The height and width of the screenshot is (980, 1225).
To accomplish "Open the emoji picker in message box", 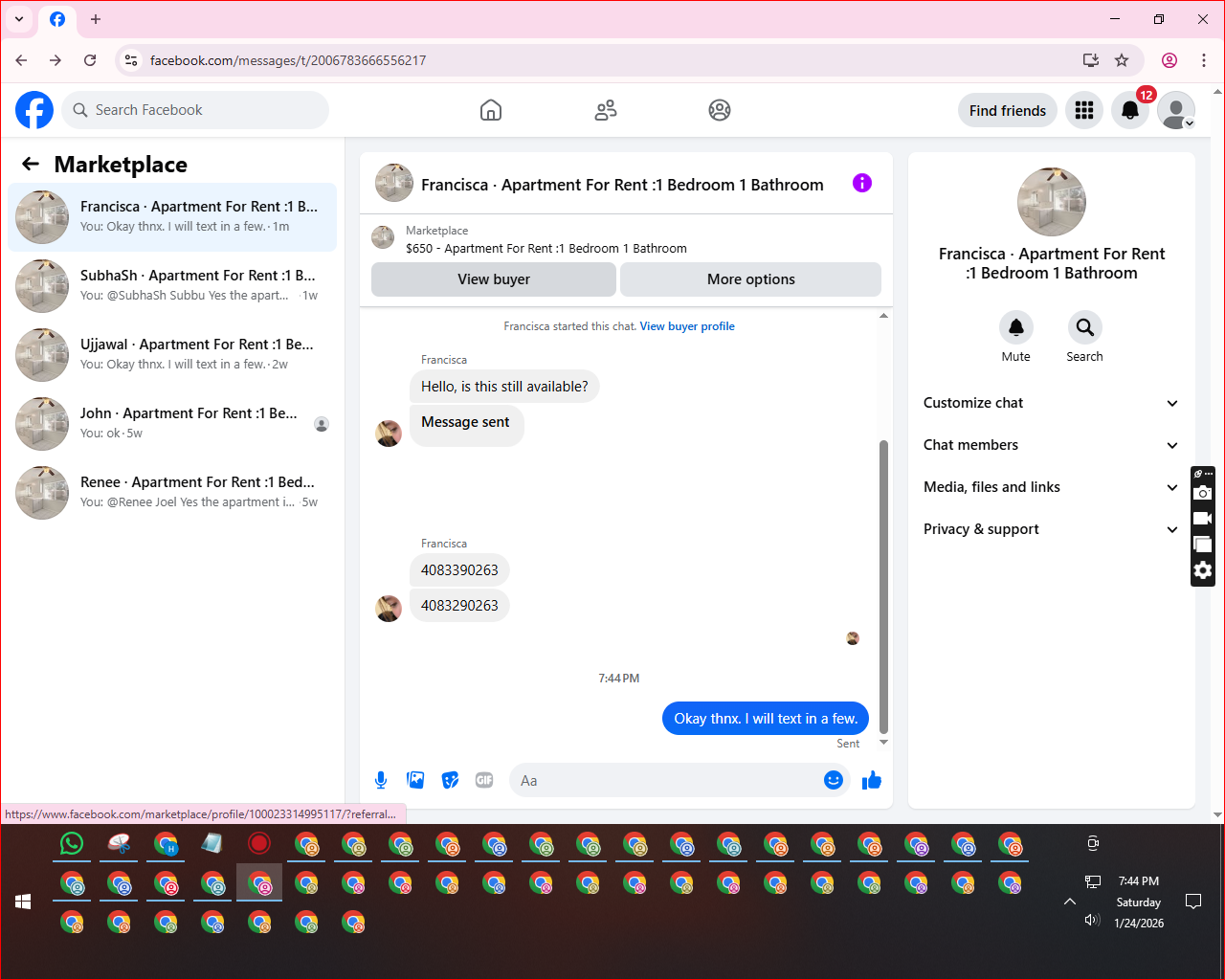I will (834, 780).
